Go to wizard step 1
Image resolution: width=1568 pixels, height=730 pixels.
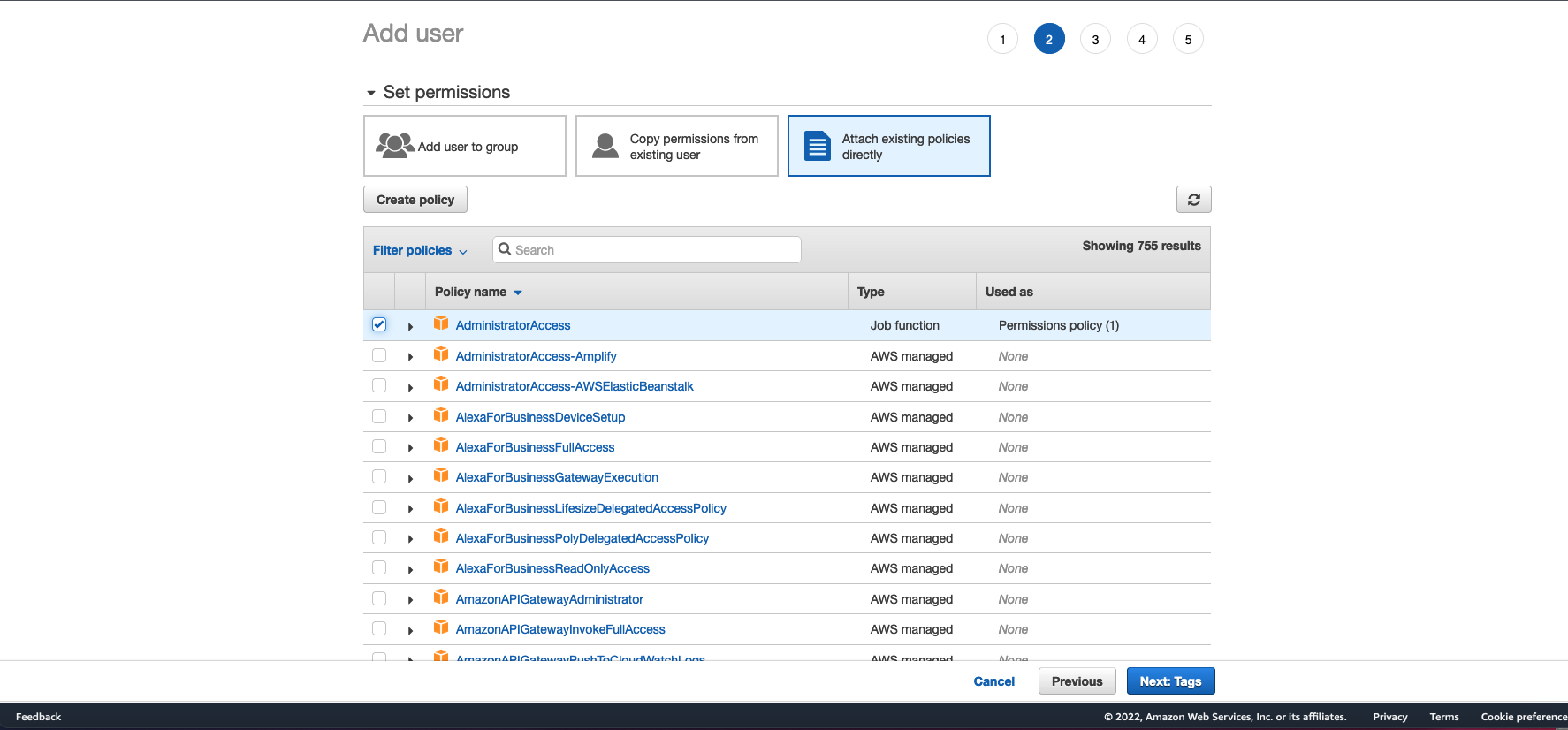pyautogui.click(x=1002, y=39)
